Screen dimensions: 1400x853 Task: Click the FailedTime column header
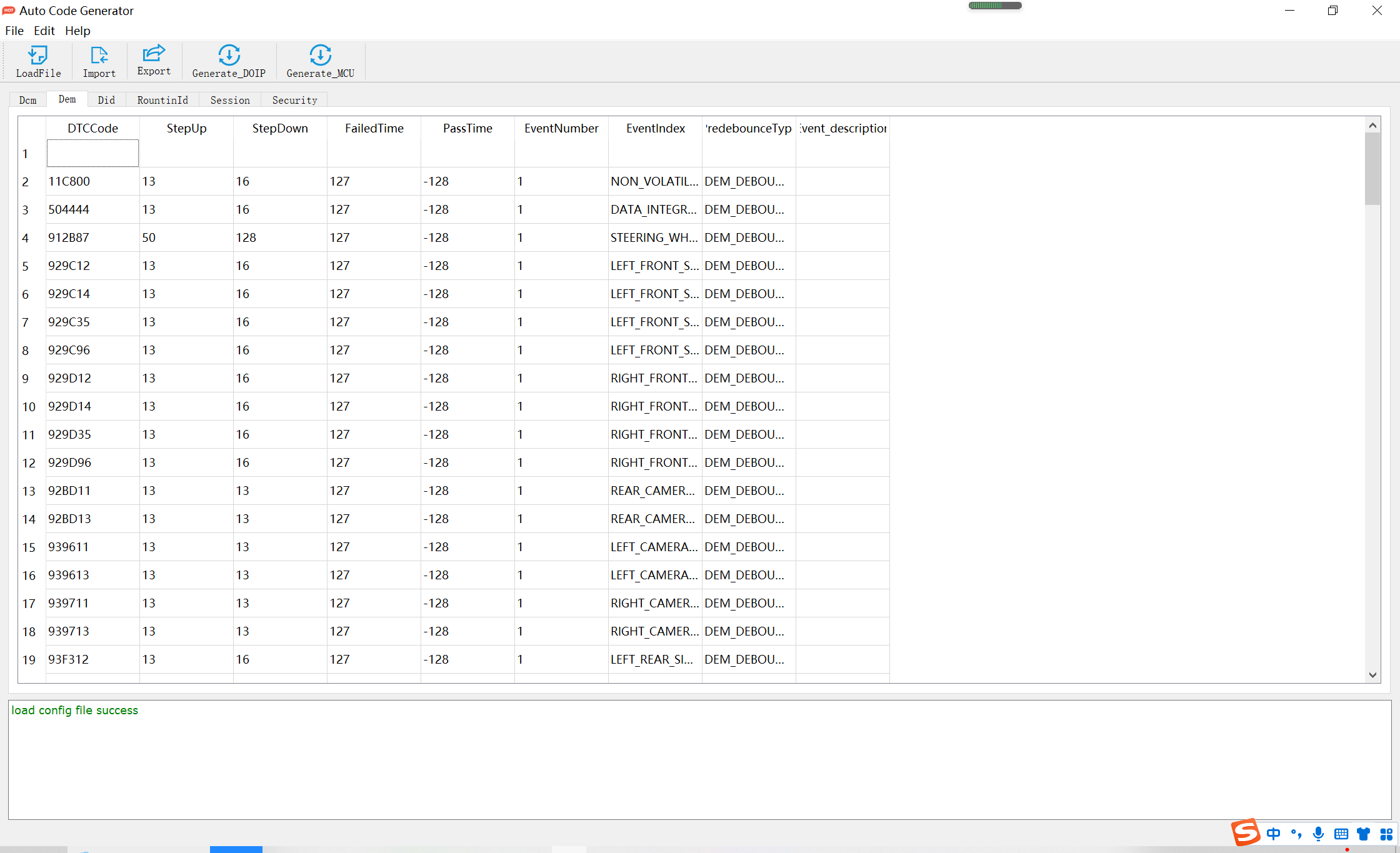pyautogui.click(x=374, y=128)
